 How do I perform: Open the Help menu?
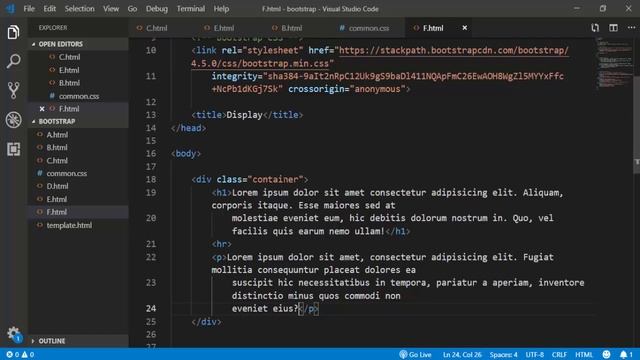221,9
